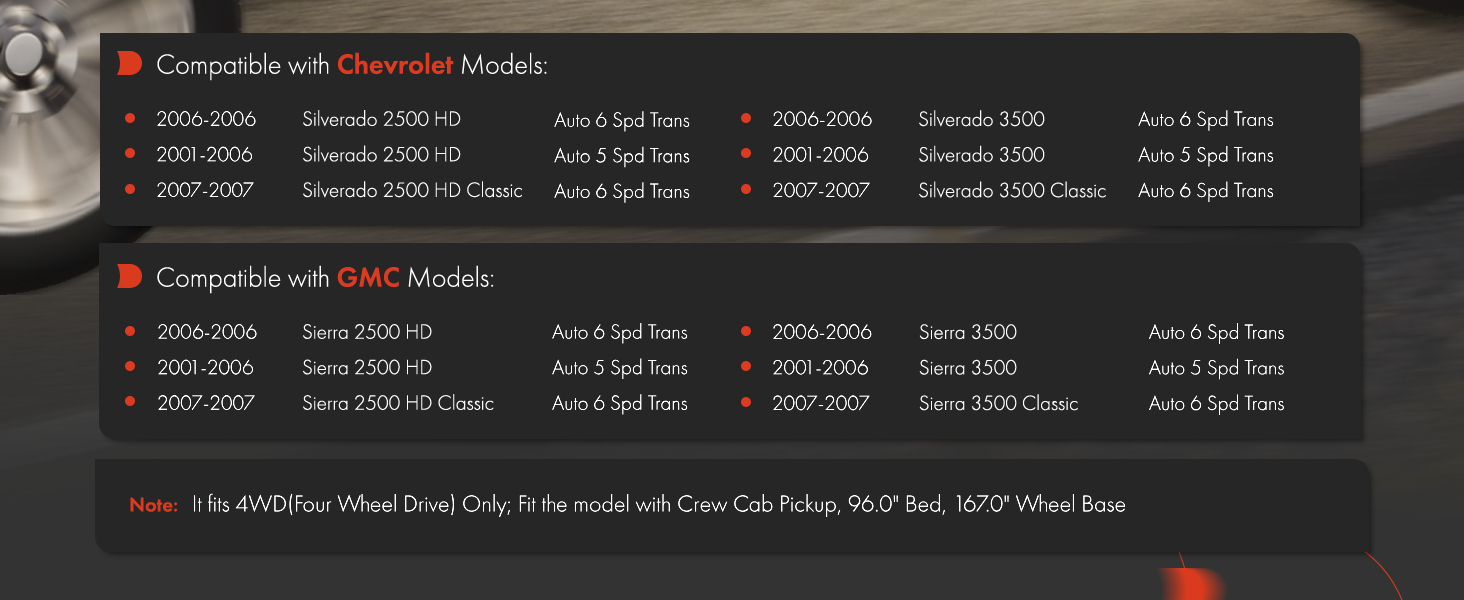Click Auto 5 Spd Trans for Sierra 2500 HD

click(620, 368)
